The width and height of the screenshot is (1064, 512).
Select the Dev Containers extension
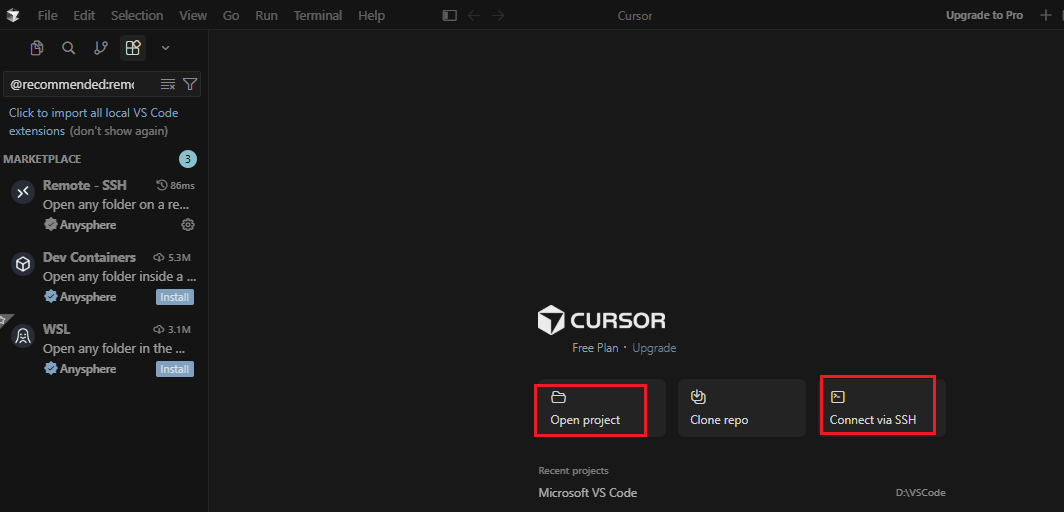click(103, 277)
